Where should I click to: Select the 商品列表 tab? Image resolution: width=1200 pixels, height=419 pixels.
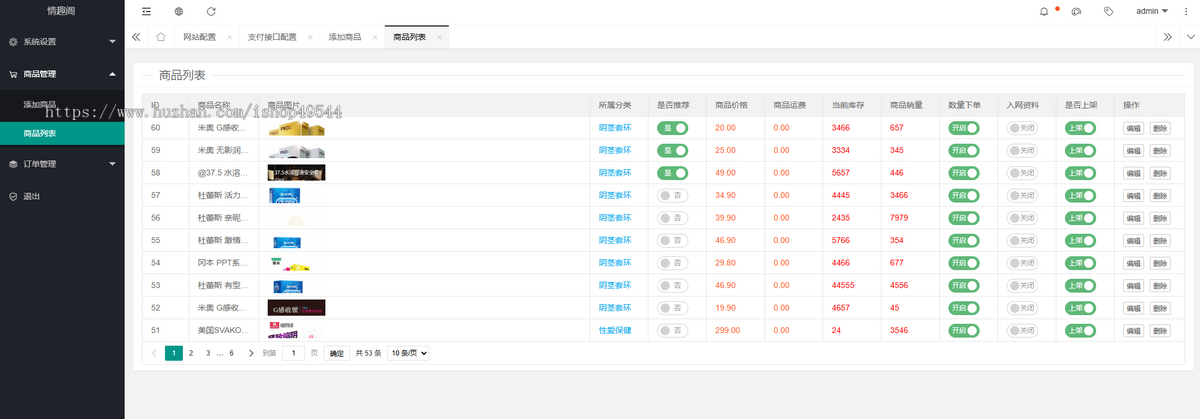pyautogui.click(x=409, y=37)
